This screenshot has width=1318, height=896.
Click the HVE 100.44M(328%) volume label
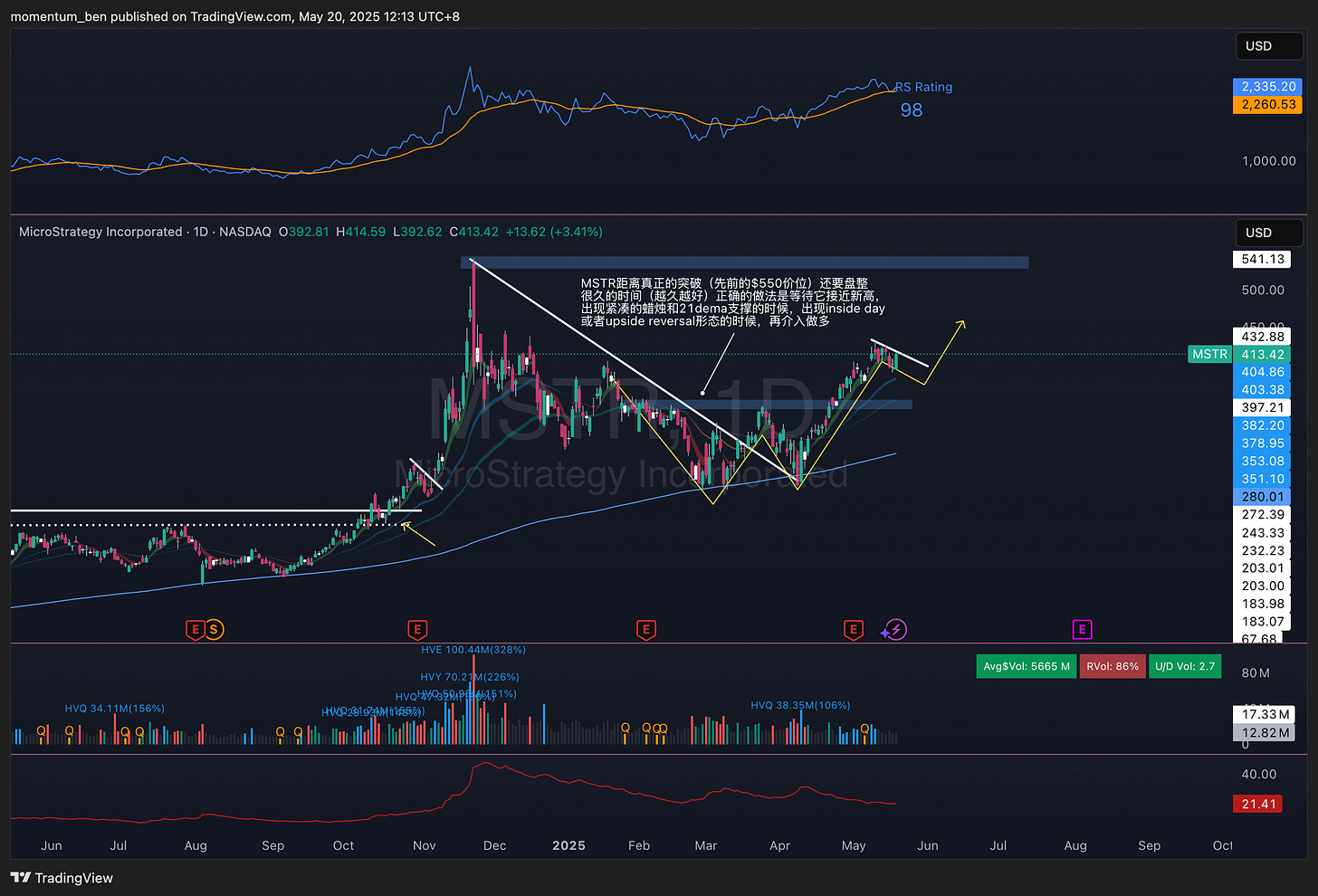(473, 650)
